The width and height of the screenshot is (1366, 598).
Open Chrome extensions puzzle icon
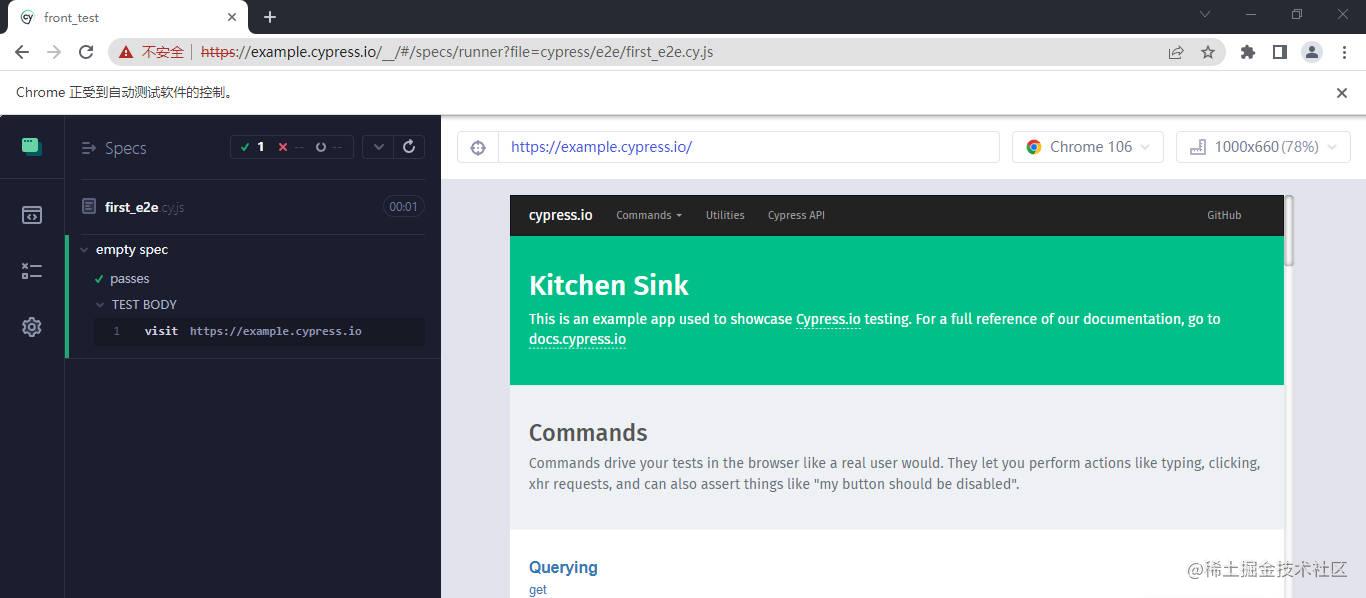tap(1247, 52)
